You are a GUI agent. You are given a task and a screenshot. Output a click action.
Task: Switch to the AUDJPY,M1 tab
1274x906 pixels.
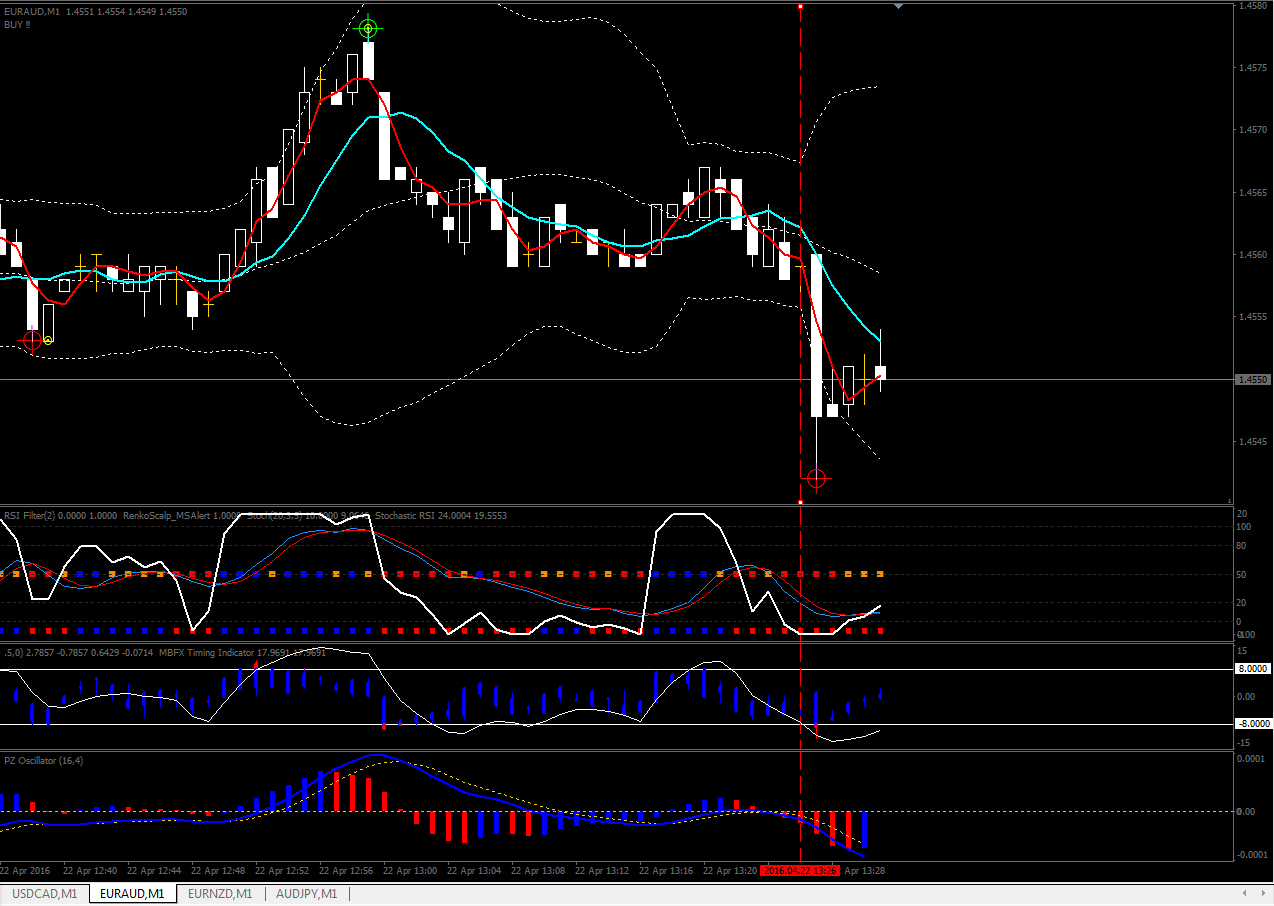pos(307,893)
